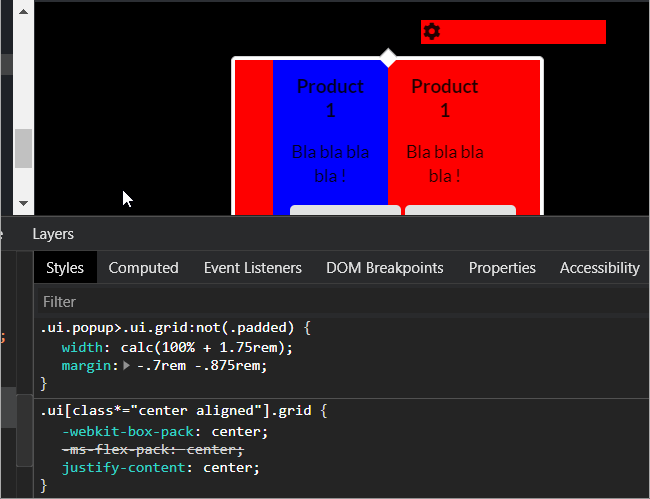Click the center aligned grid selector

pyautogui.click(x=176, y=411)
